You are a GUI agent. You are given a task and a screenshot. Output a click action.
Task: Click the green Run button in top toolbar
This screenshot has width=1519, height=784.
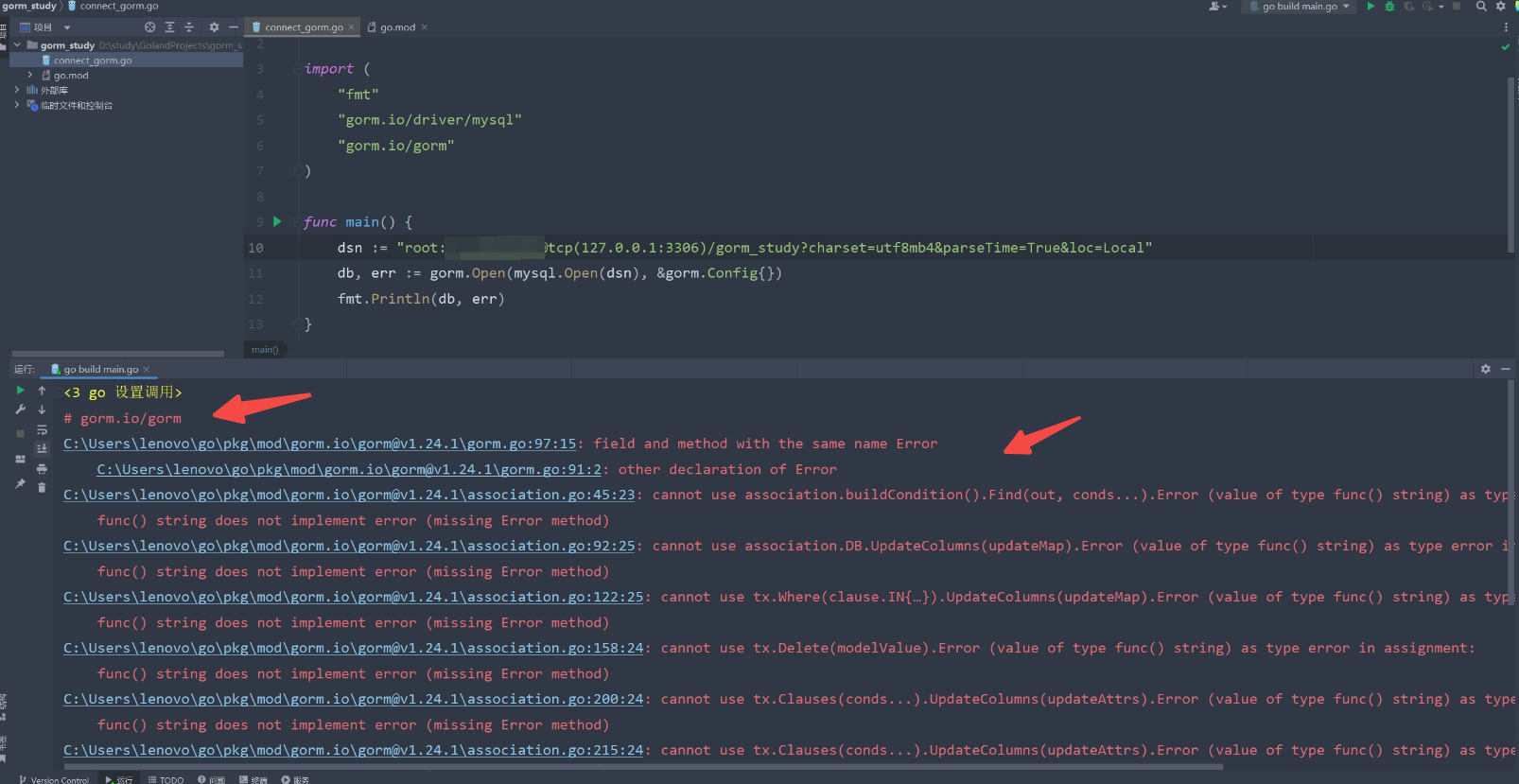pyautogui.click(x=1371, y=7)
